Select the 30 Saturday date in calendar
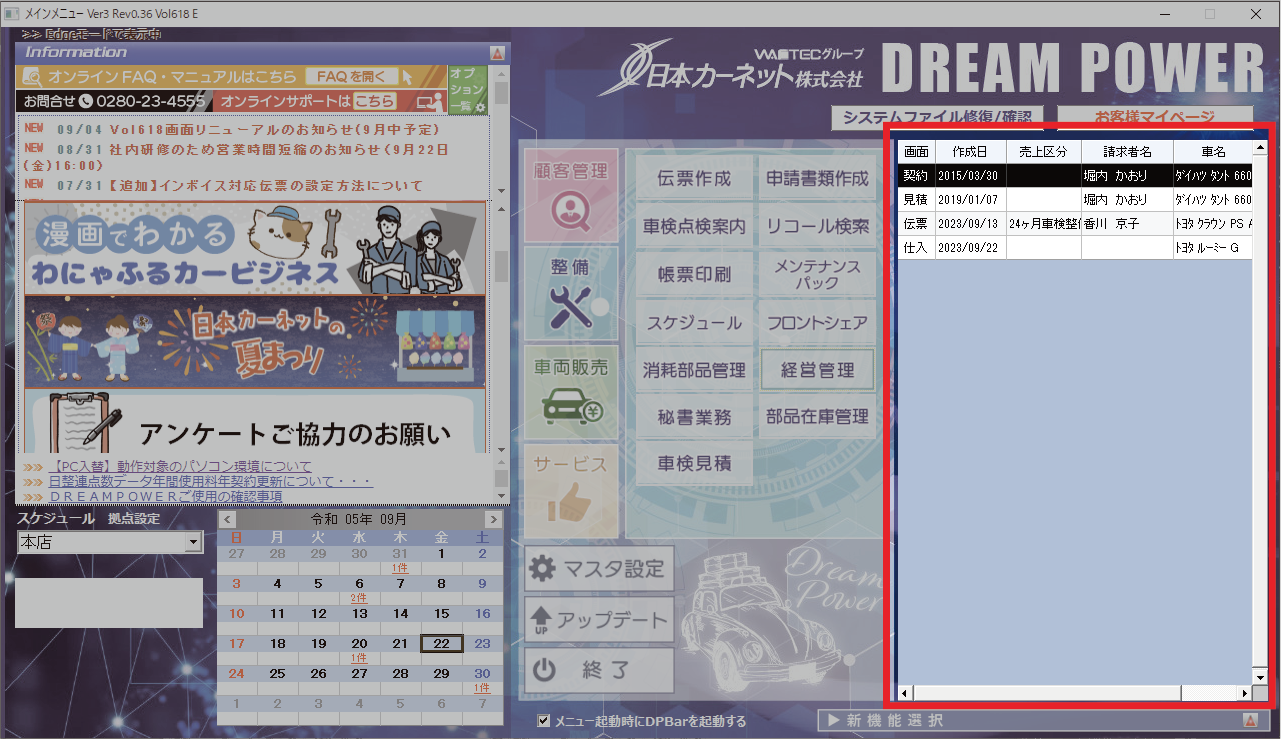Screen dimensions: 1281x739 click(482, 673)
